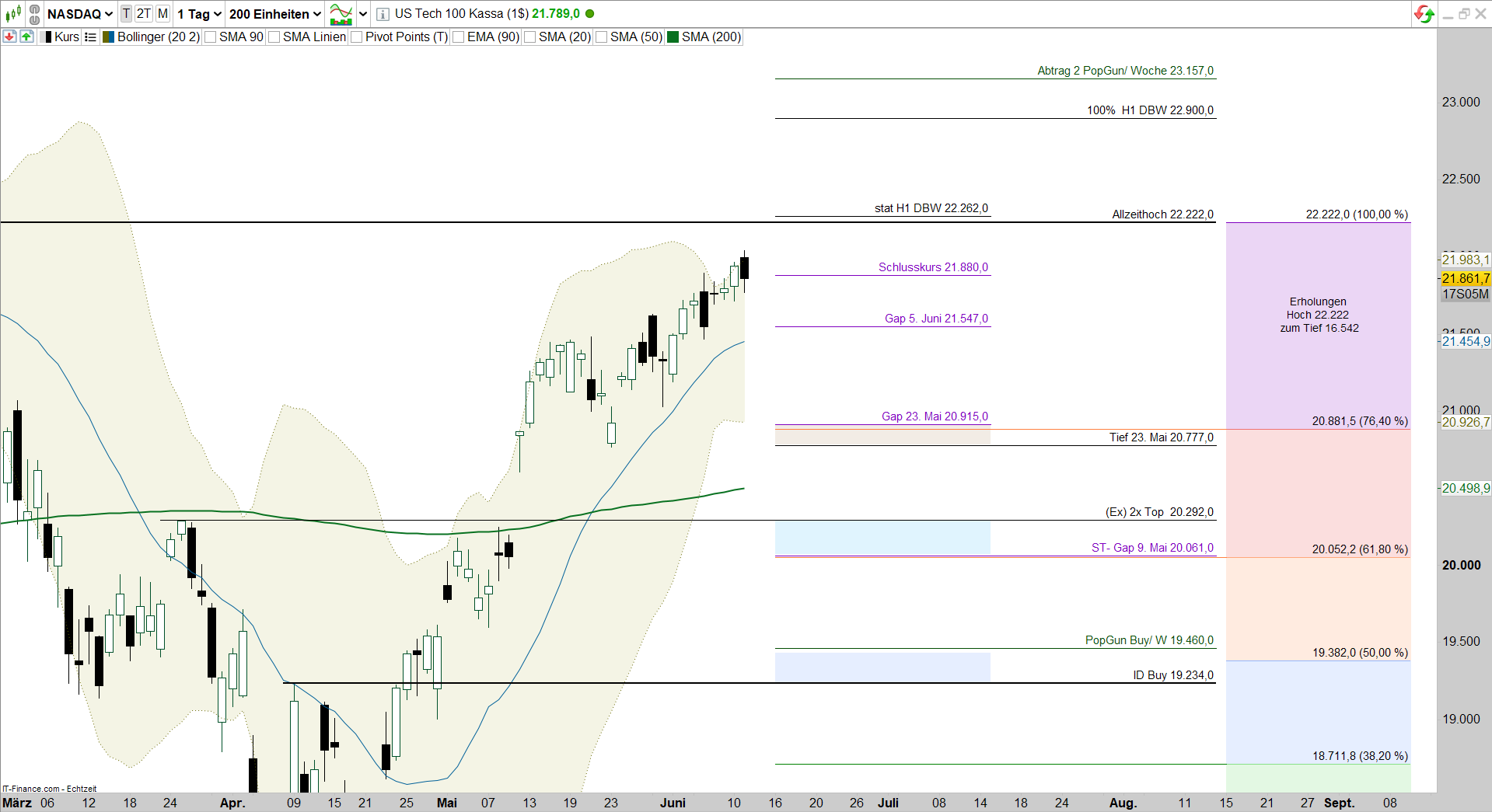Restore down the chart window

pyautogui.click(x=1463, y=14)
